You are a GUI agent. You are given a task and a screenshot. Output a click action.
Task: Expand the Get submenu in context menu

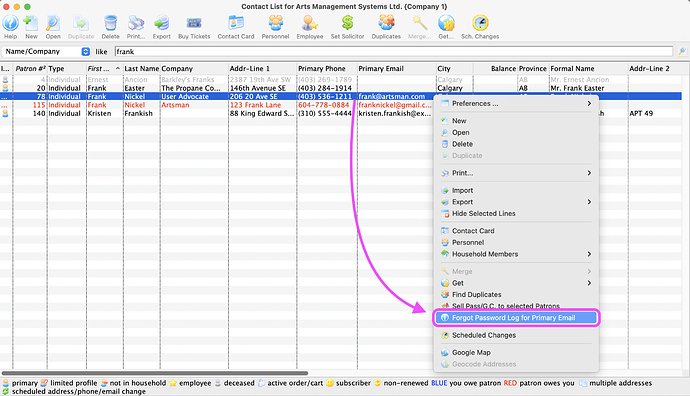coord(516,283)
